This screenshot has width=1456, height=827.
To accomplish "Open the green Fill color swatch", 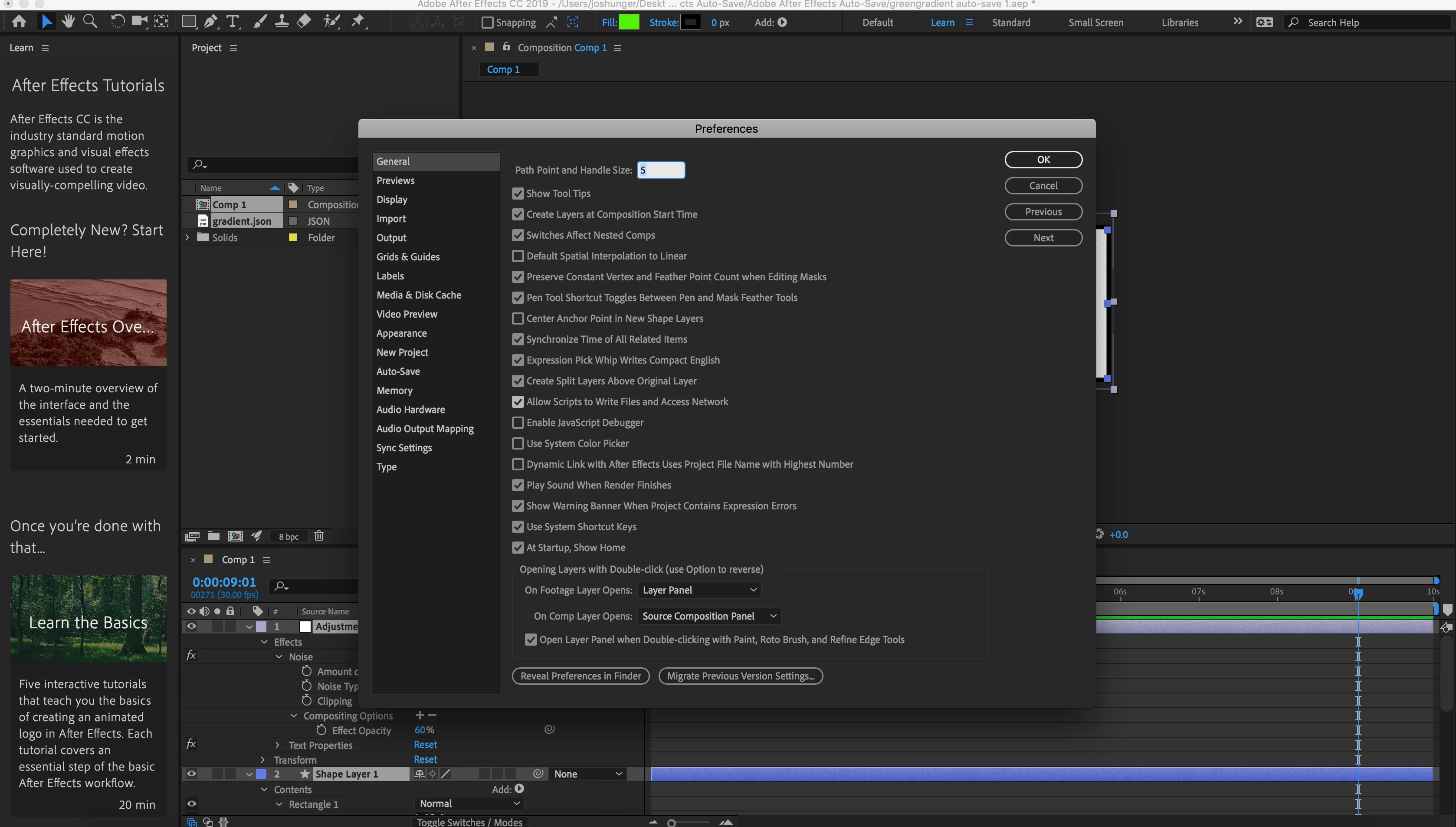I will 628,22.
